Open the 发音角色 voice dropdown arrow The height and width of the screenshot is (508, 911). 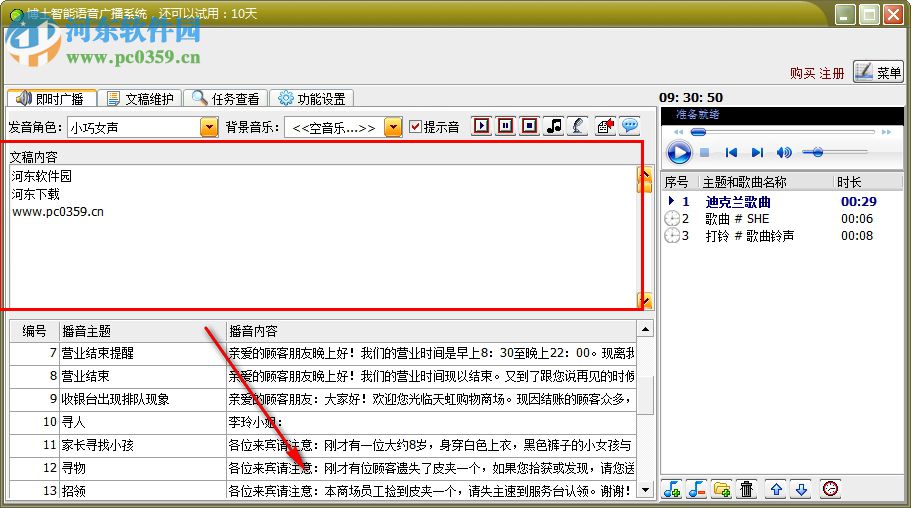point(209,127)
